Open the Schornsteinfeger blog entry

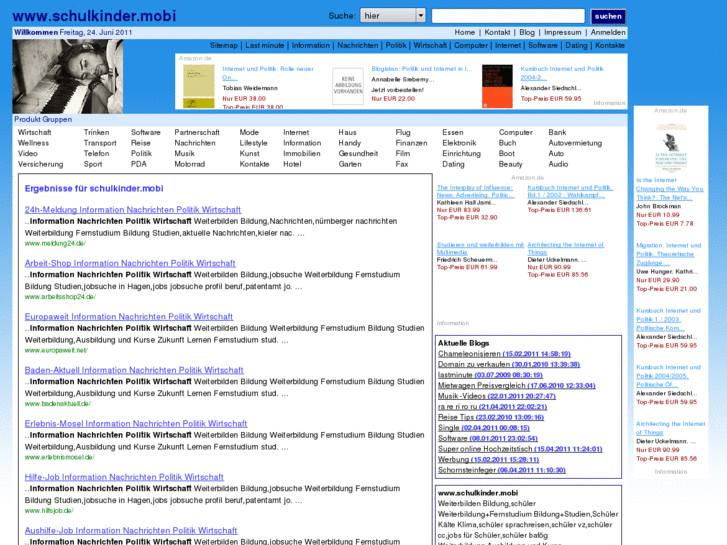click(502, 470)
